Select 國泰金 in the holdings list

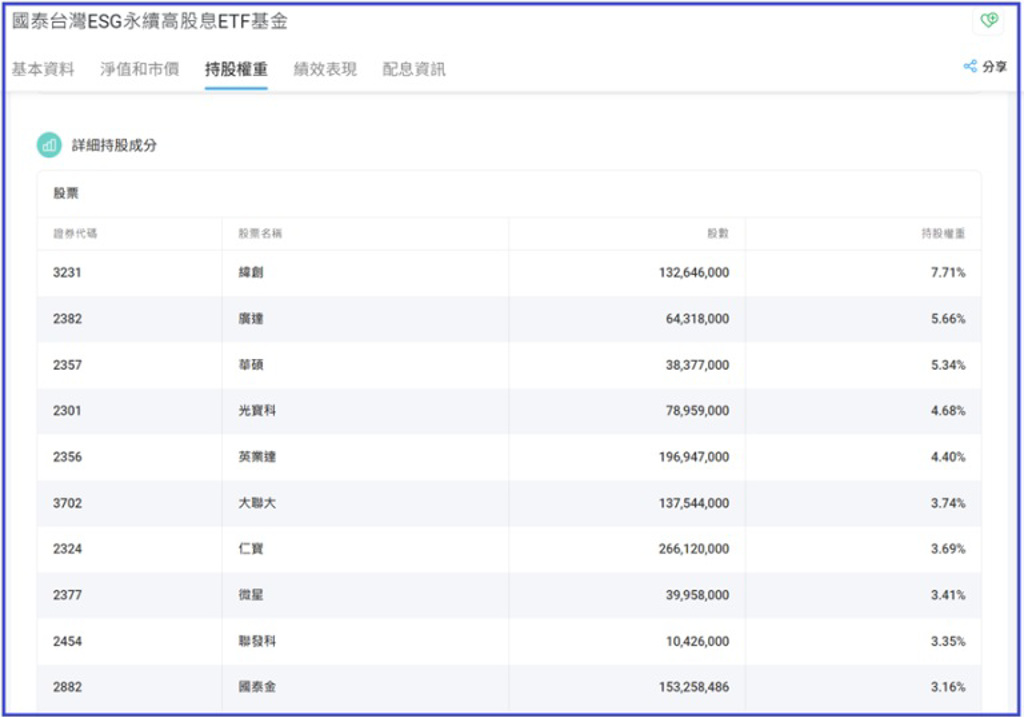click(257, 687)
